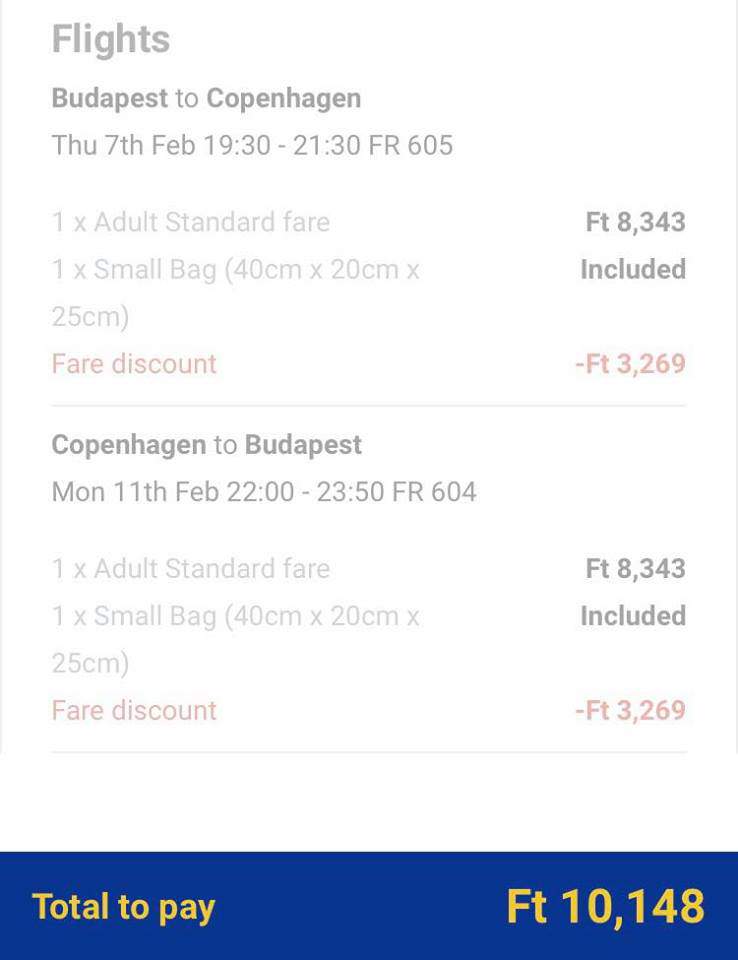This screenshot has height=960, width=738.
Task: Click the return -Ft 3,269 discount amount
Action: pyautogui.click(x=630, y=710)
